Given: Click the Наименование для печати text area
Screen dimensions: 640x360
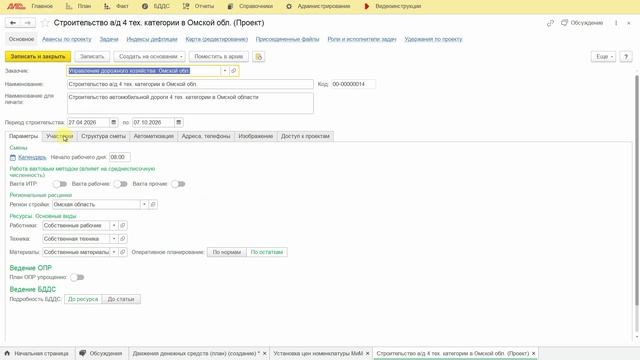Looking at the screenshot, I should (x=190, y=103).
